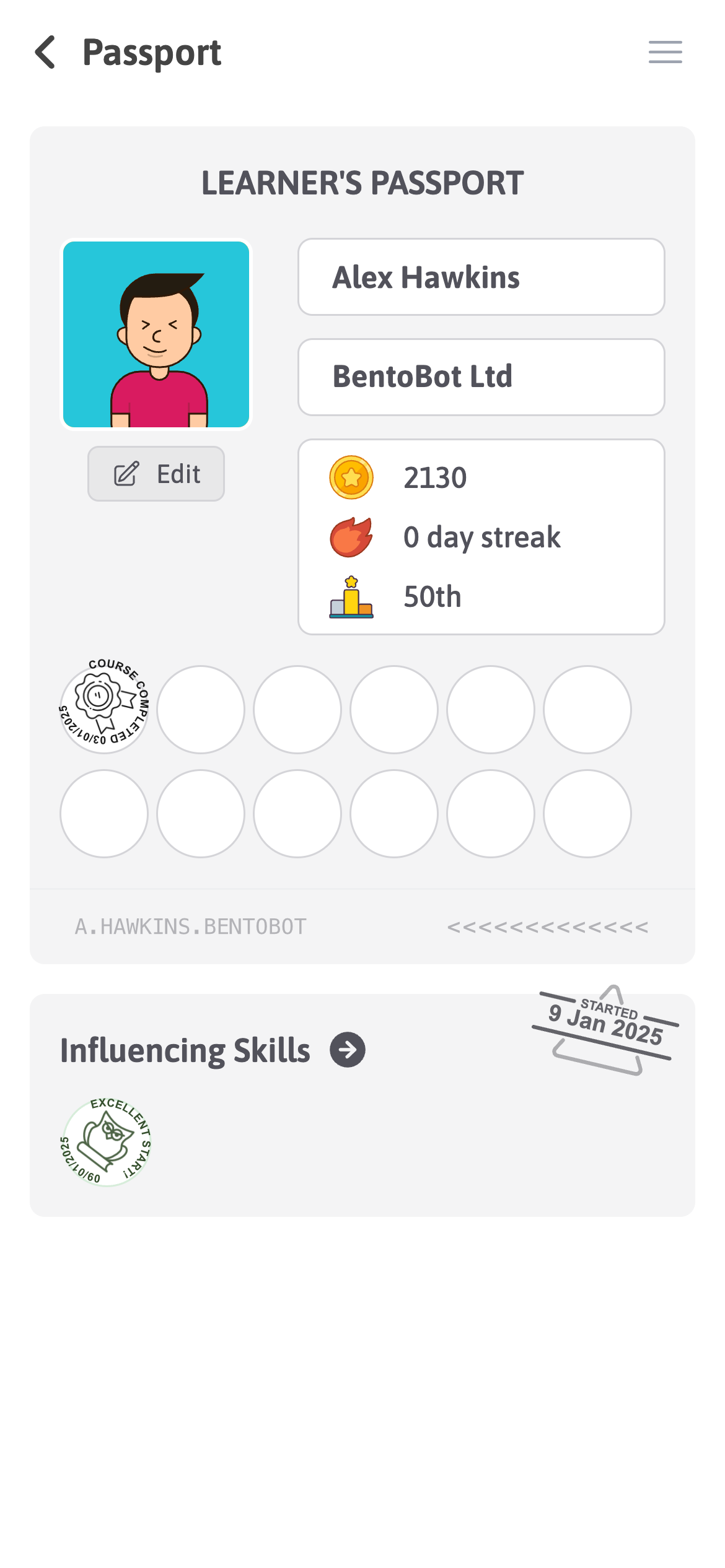Image resolution: width=725 pixels, height=1568 pixels.
Task: Click the Alex Hawkins name field
Action: [x=481, y=277]
